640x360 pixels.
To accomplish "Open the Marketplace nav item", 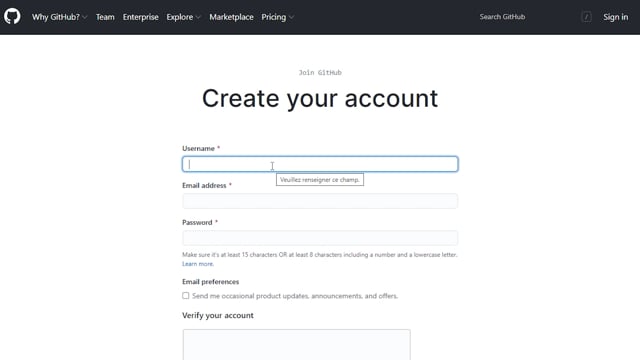I will 231,17.
